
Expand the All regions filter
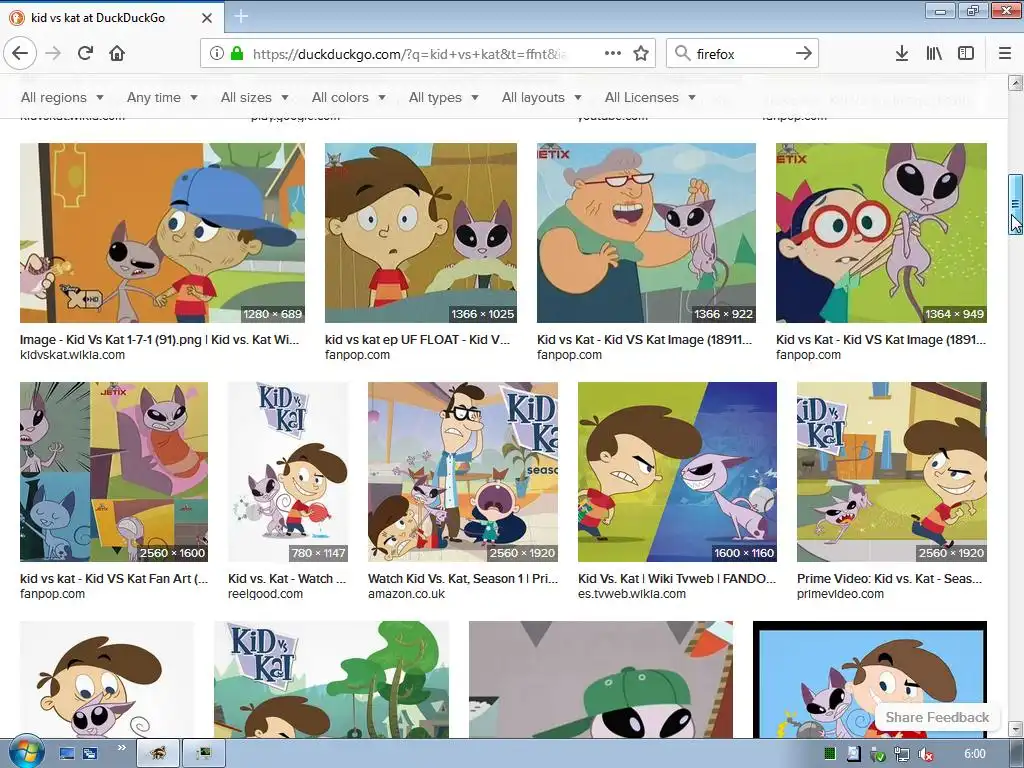pyautogui.click(x=63, y=97)
